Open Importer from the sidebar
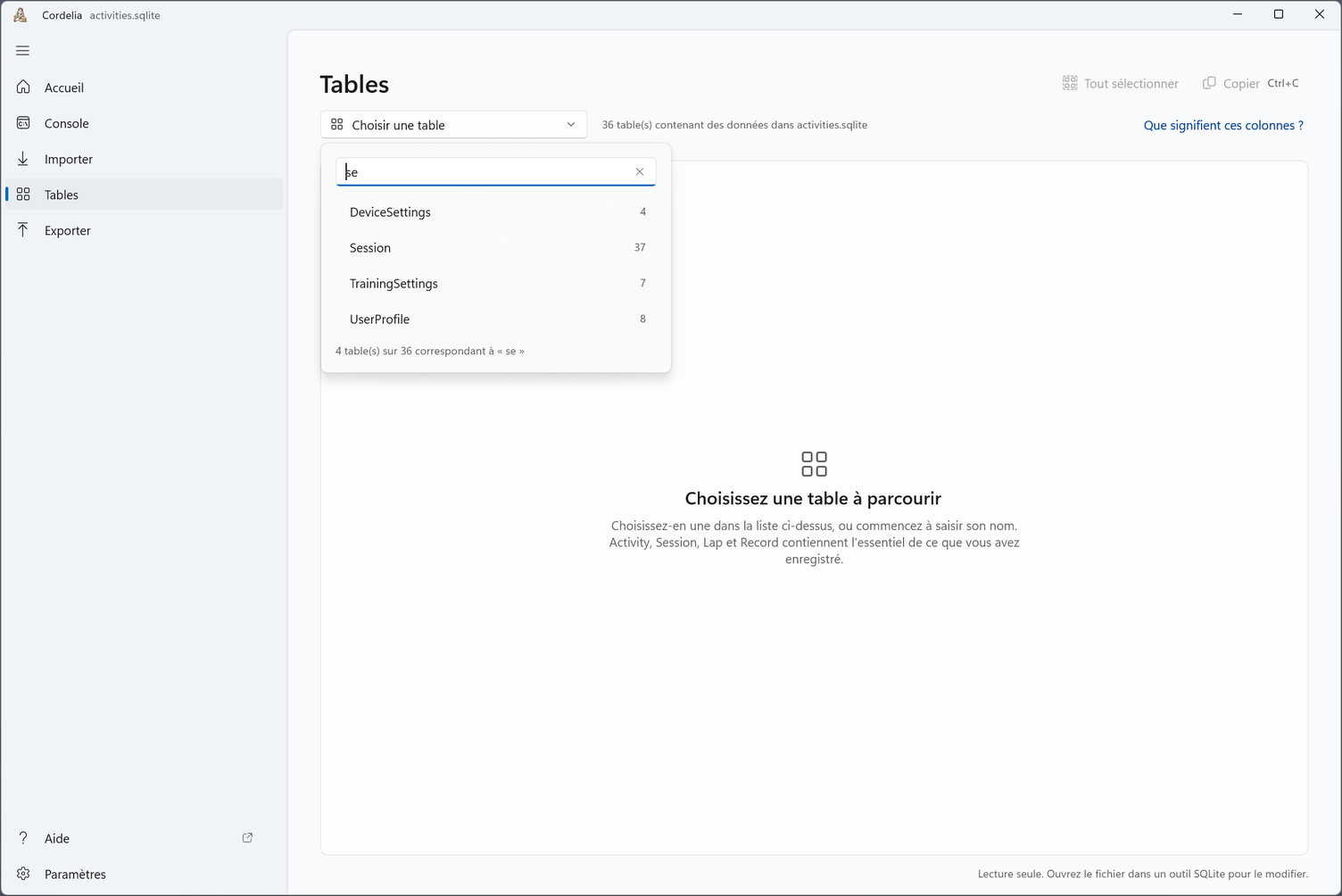 tap(145, 159)
